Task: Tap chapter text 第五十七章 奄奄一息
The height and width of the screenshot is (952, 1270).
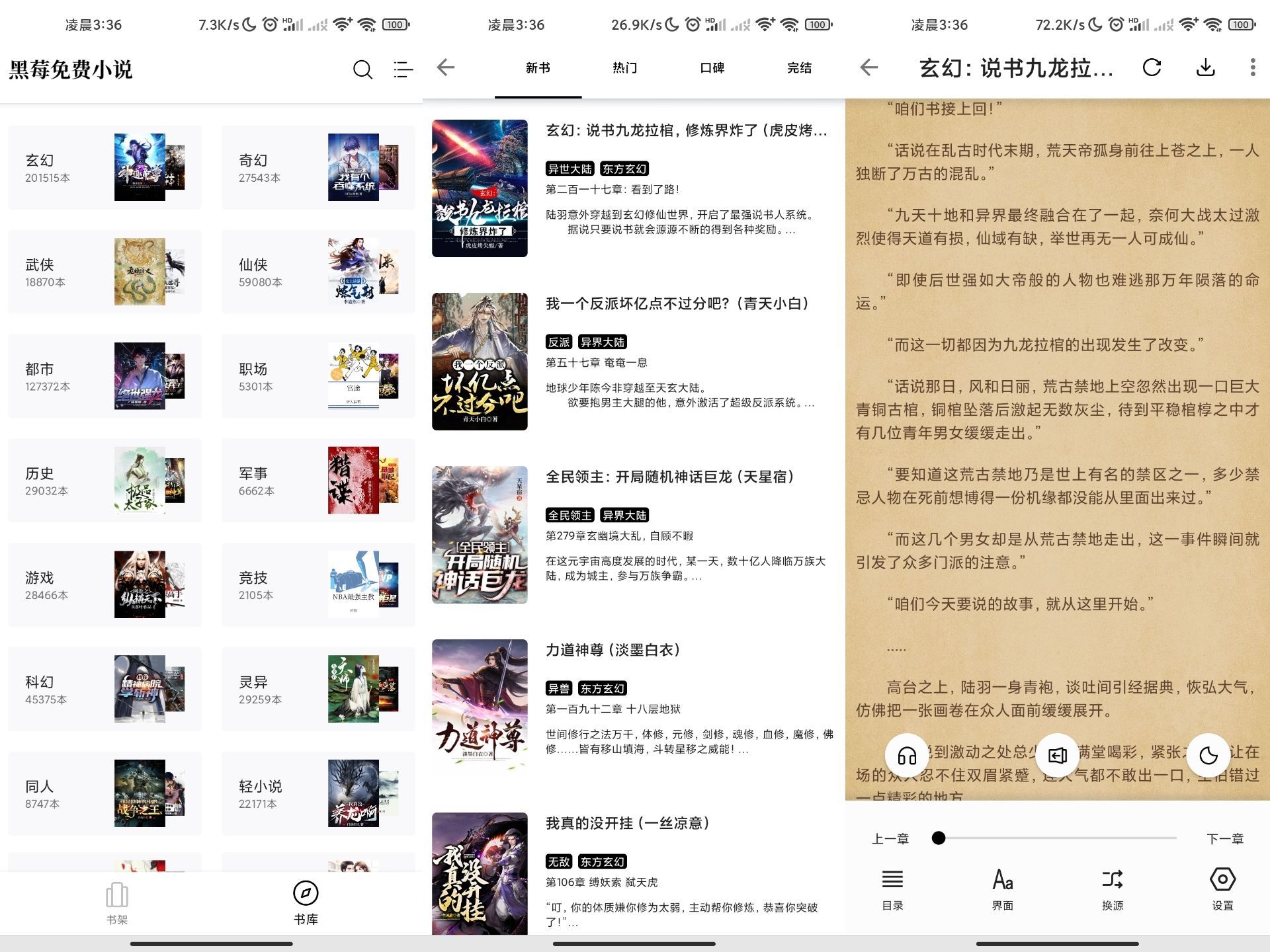Action: coord(597,363)
